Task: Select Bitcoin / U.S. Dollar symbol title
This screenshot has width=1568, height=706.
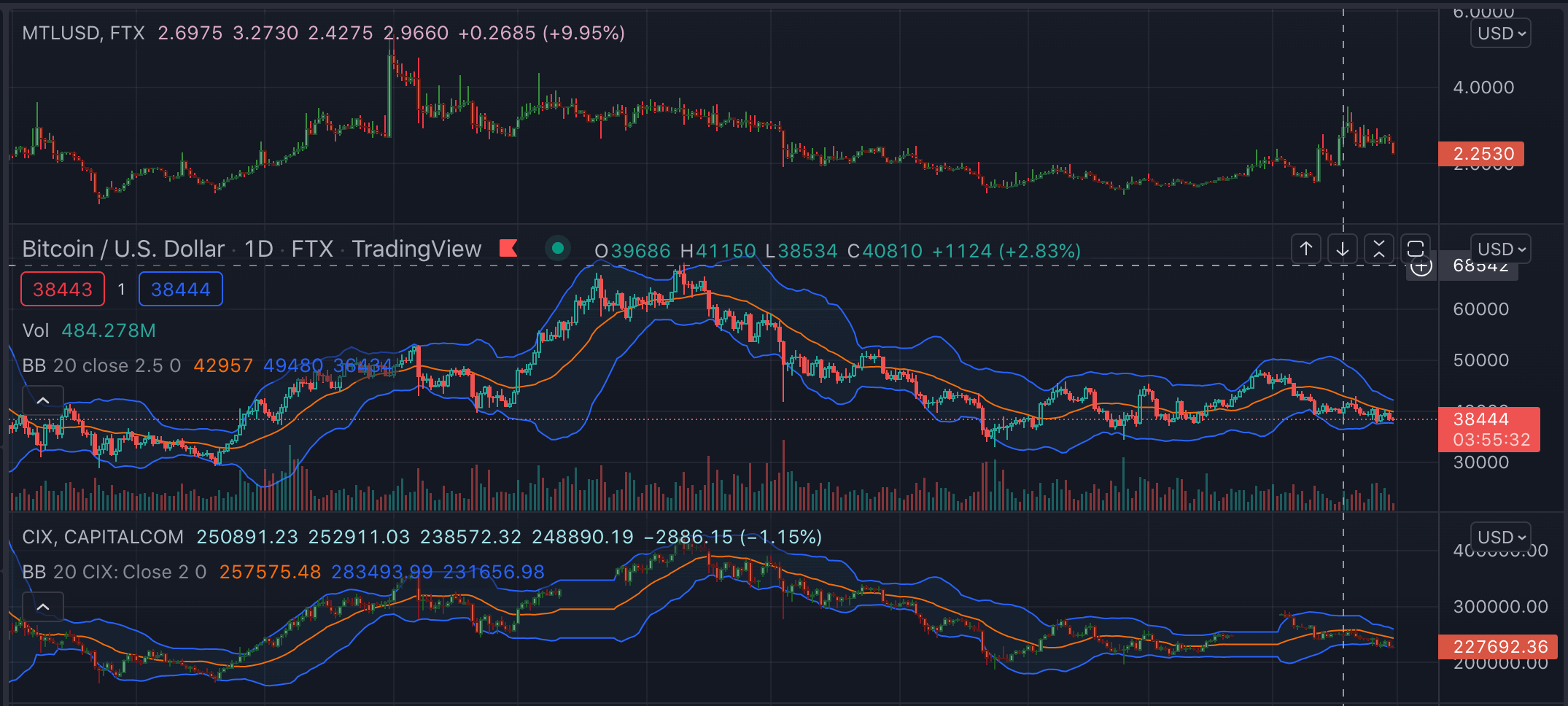Action: coord(123,249)
